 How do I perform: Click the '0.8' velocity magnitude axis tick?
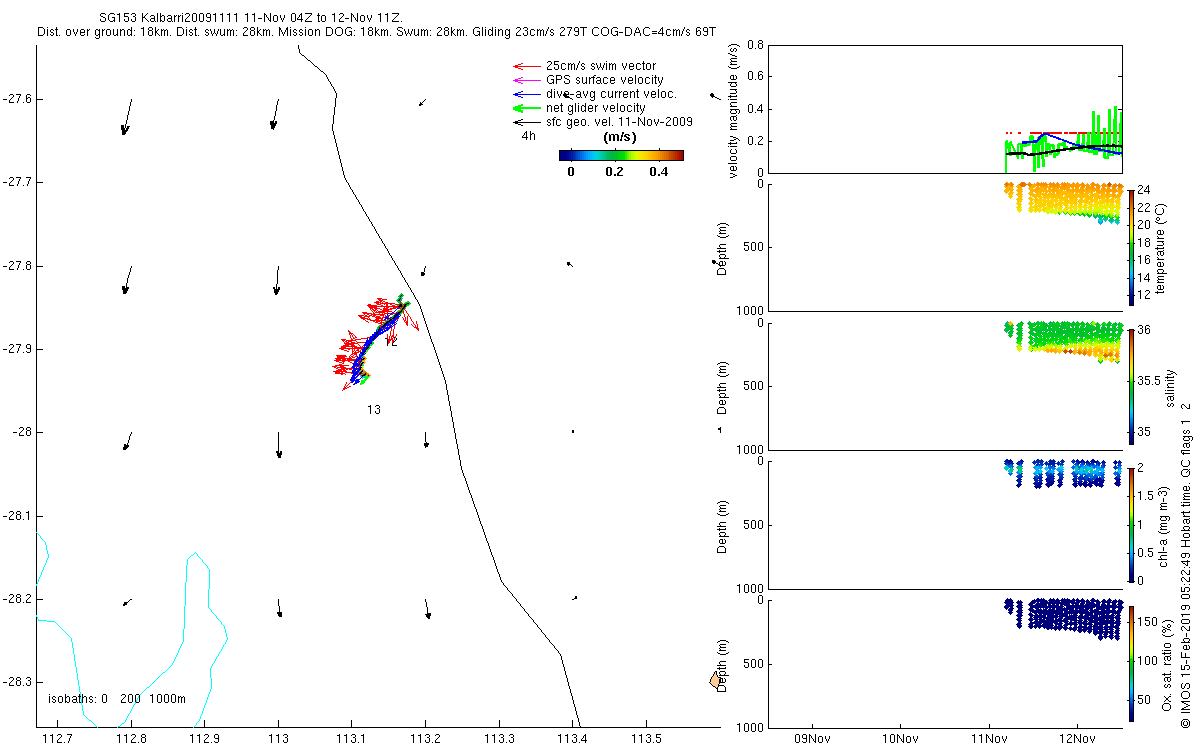(755, 45)
